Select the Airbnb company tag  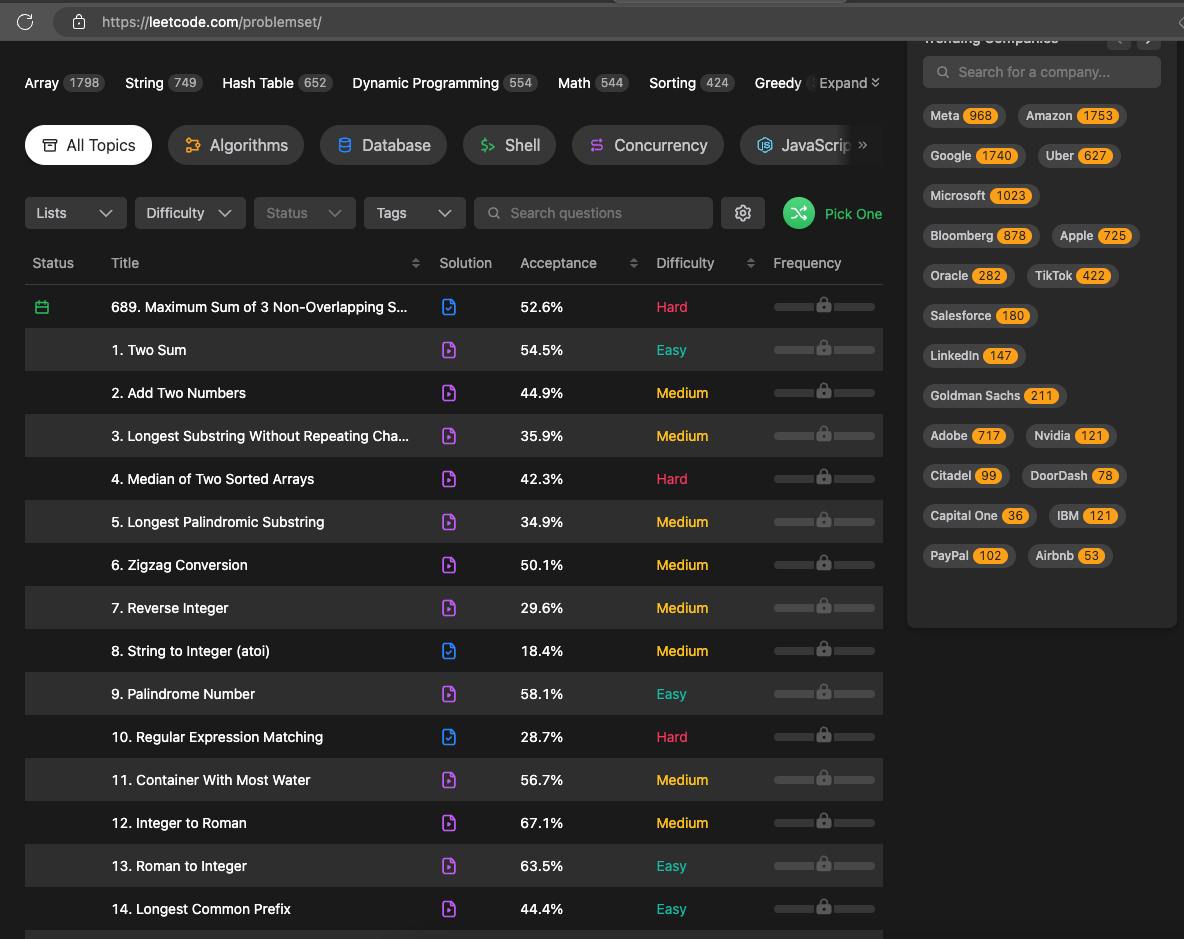coord(1069,556)
